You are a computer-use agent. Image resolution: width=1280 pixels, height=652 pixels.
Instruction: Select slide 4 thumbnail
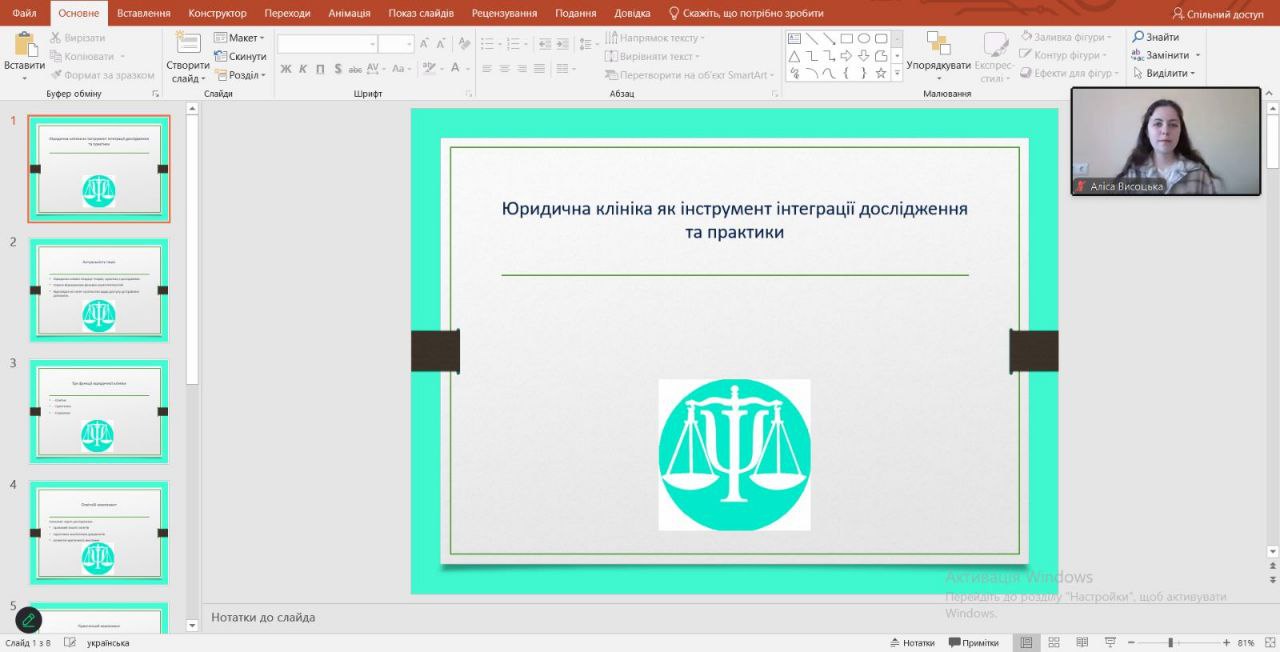coord(99,533)
